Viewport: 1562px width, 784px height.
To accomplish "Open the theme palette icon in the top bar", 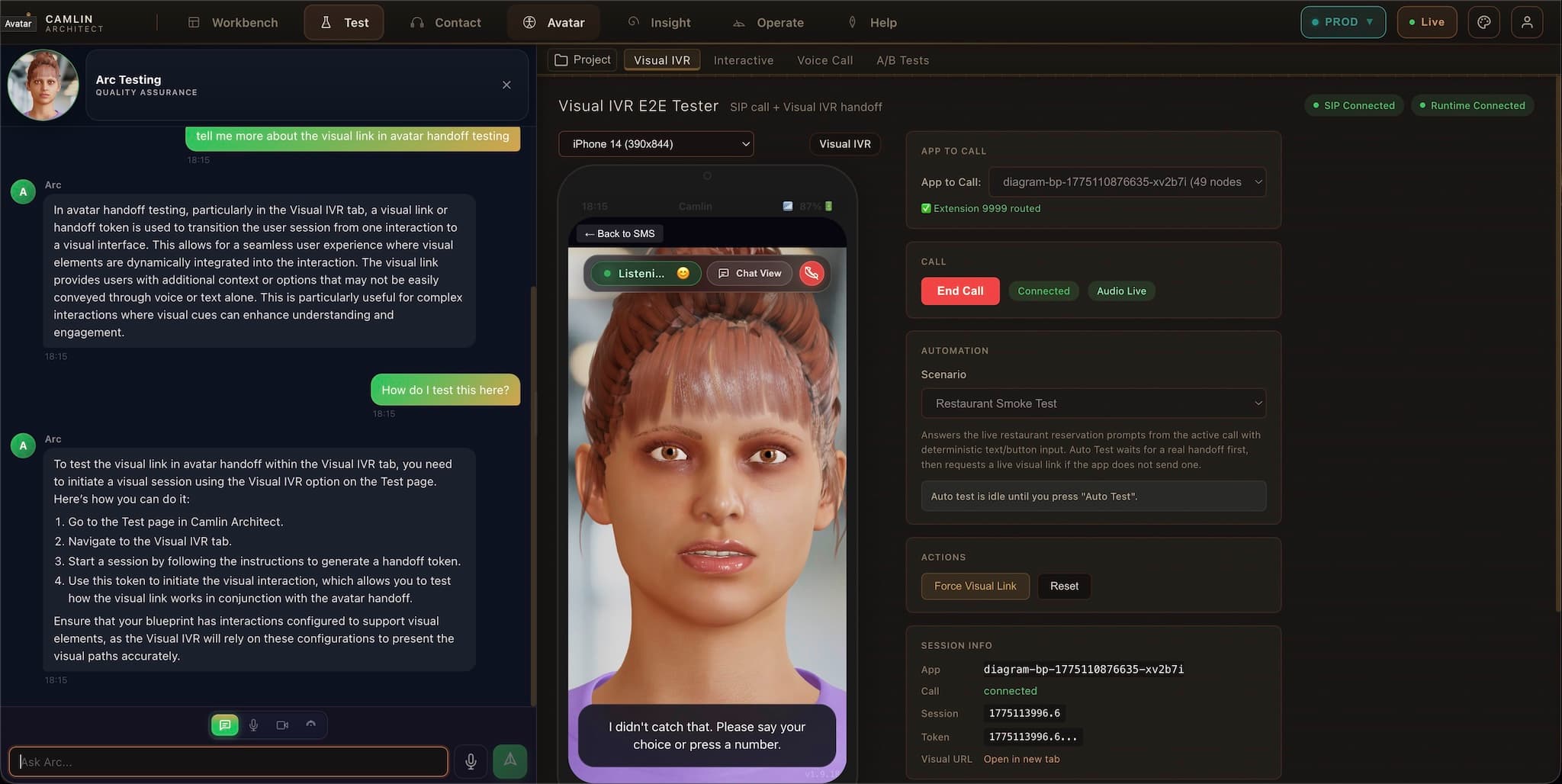I will pos(1483,22).
